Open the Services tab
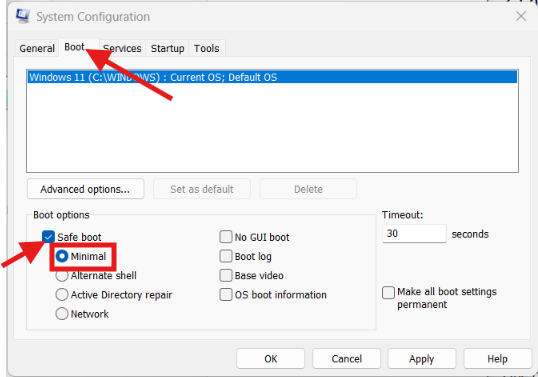 122,48
